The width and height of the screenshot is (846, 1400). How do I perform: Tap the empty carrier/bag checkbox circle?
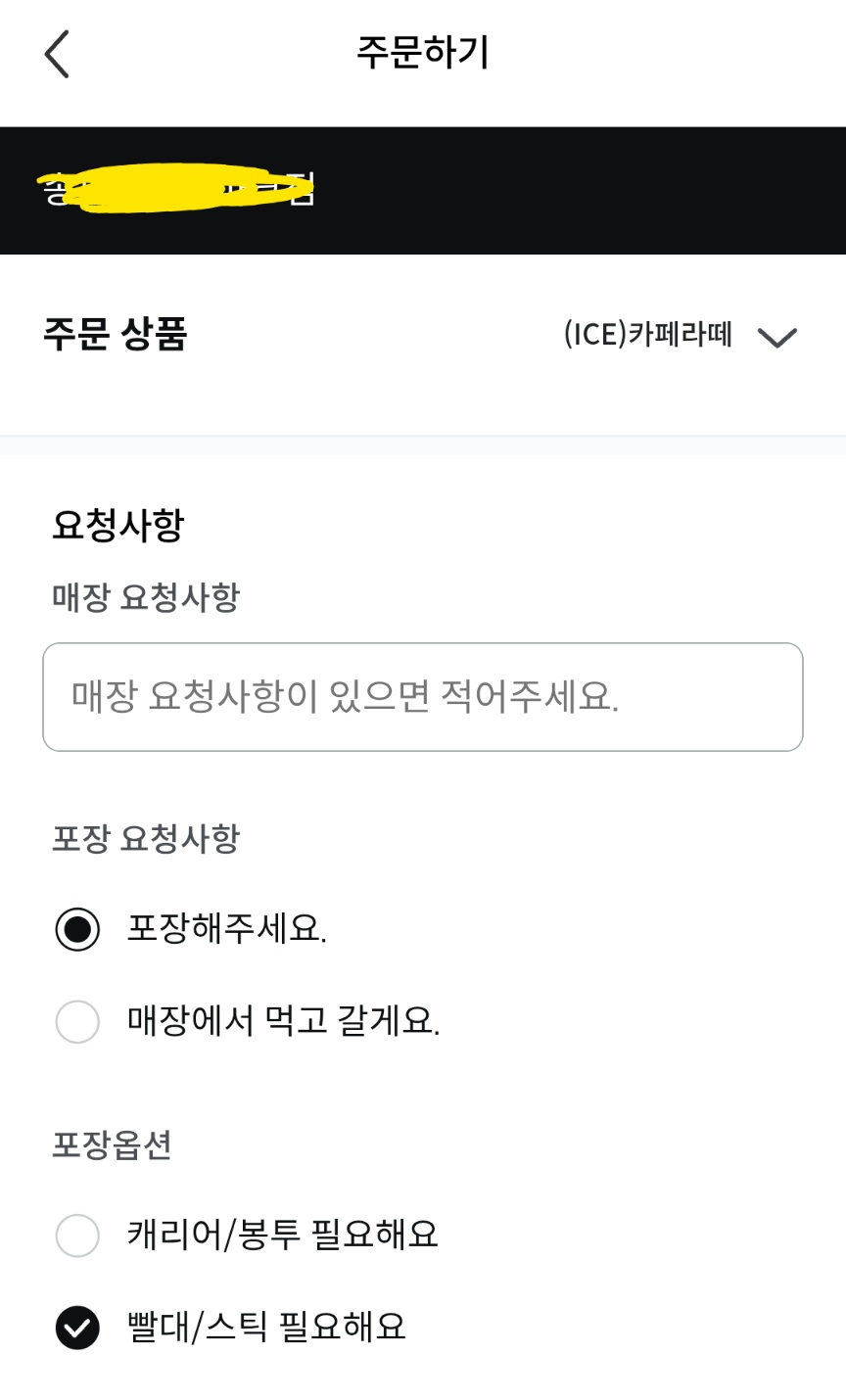click(77, 1237)
